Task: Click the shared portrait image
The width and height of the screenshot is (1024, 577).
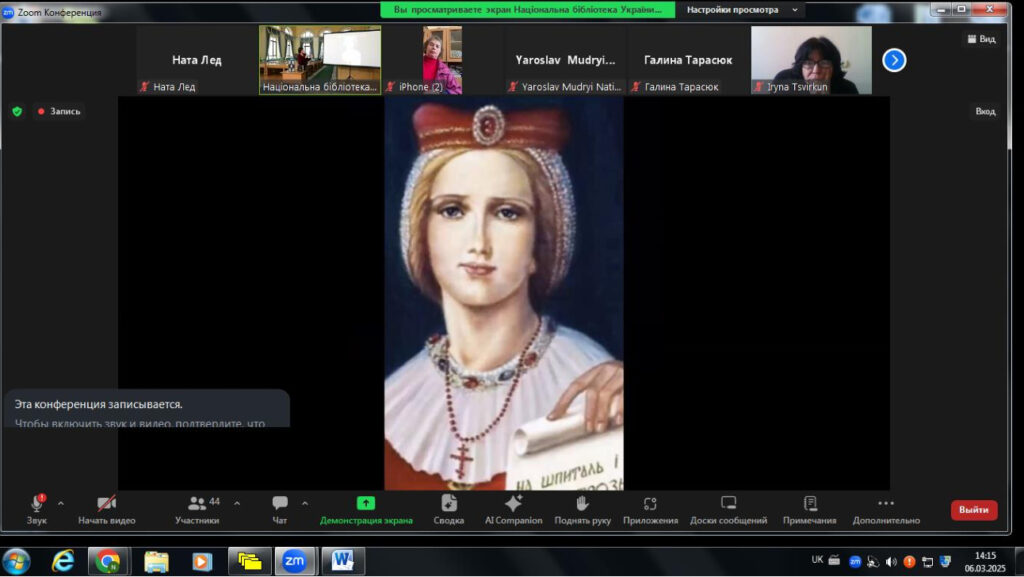Action: tap(504, 294)
